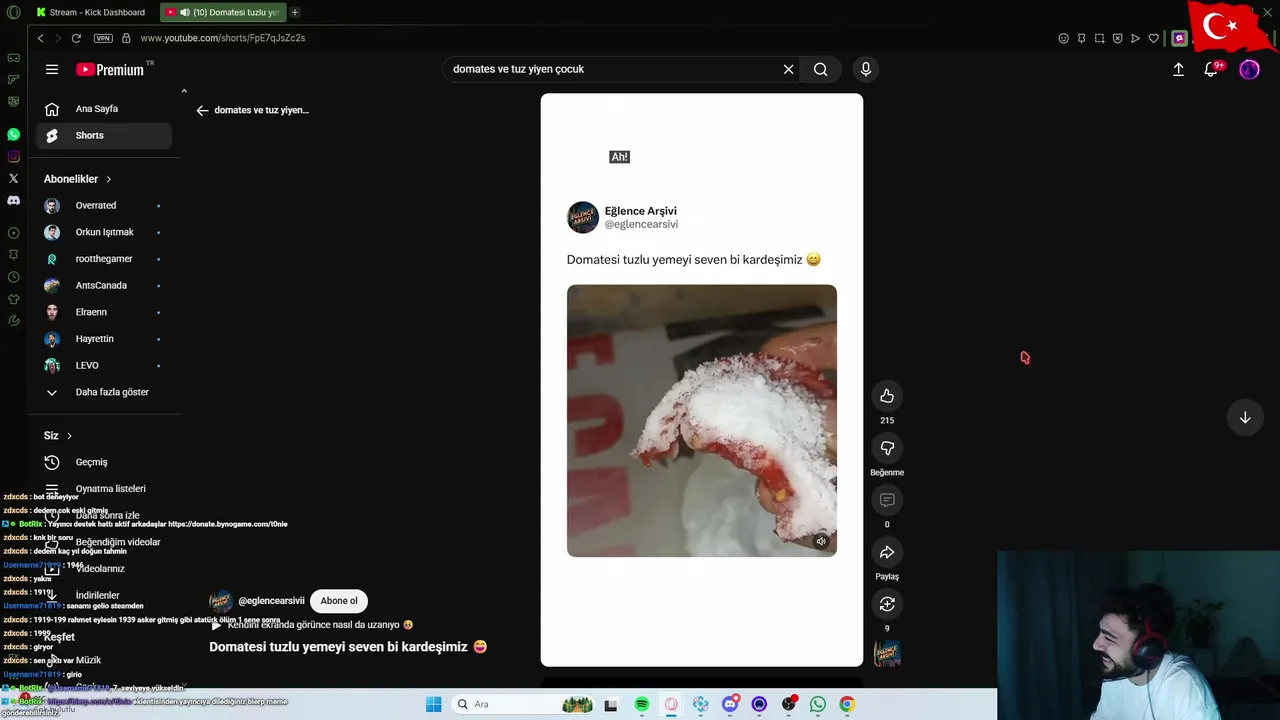Click into the YouTube search field
The width and height of the screenshot is (1280, 720).
tap(612, 69)
